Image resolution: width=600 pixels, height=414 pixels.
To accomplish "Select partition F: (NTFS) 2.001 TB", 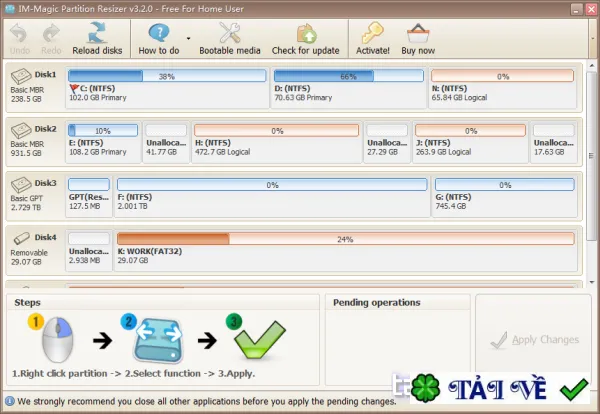I will click(x=272, y=196).
